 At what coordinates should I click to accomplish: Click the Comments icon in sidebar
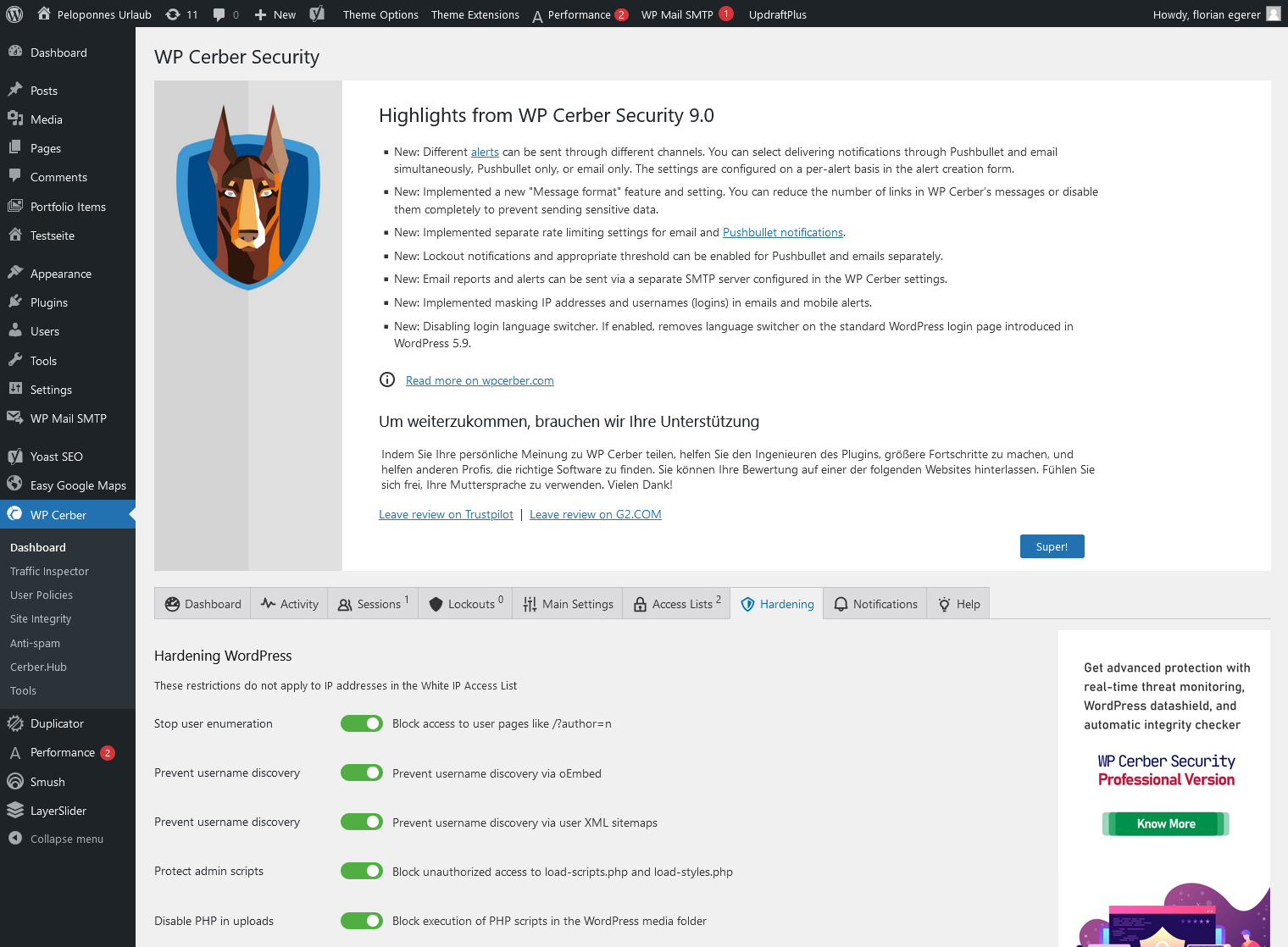tap(15, 176)
